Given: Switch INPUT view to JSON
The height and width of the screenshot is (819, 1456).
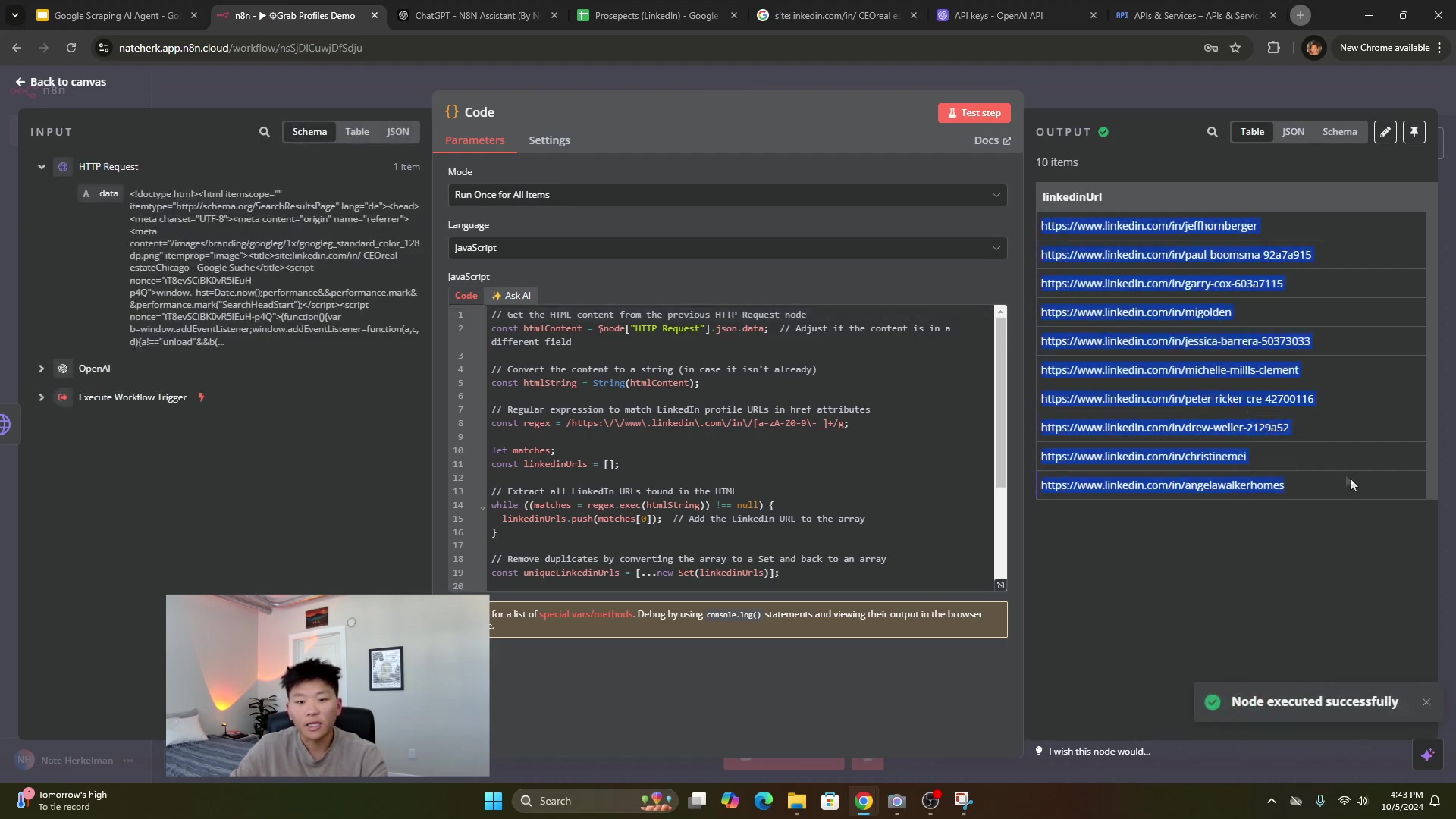Looking at the screenshot, I should [398, 132].
